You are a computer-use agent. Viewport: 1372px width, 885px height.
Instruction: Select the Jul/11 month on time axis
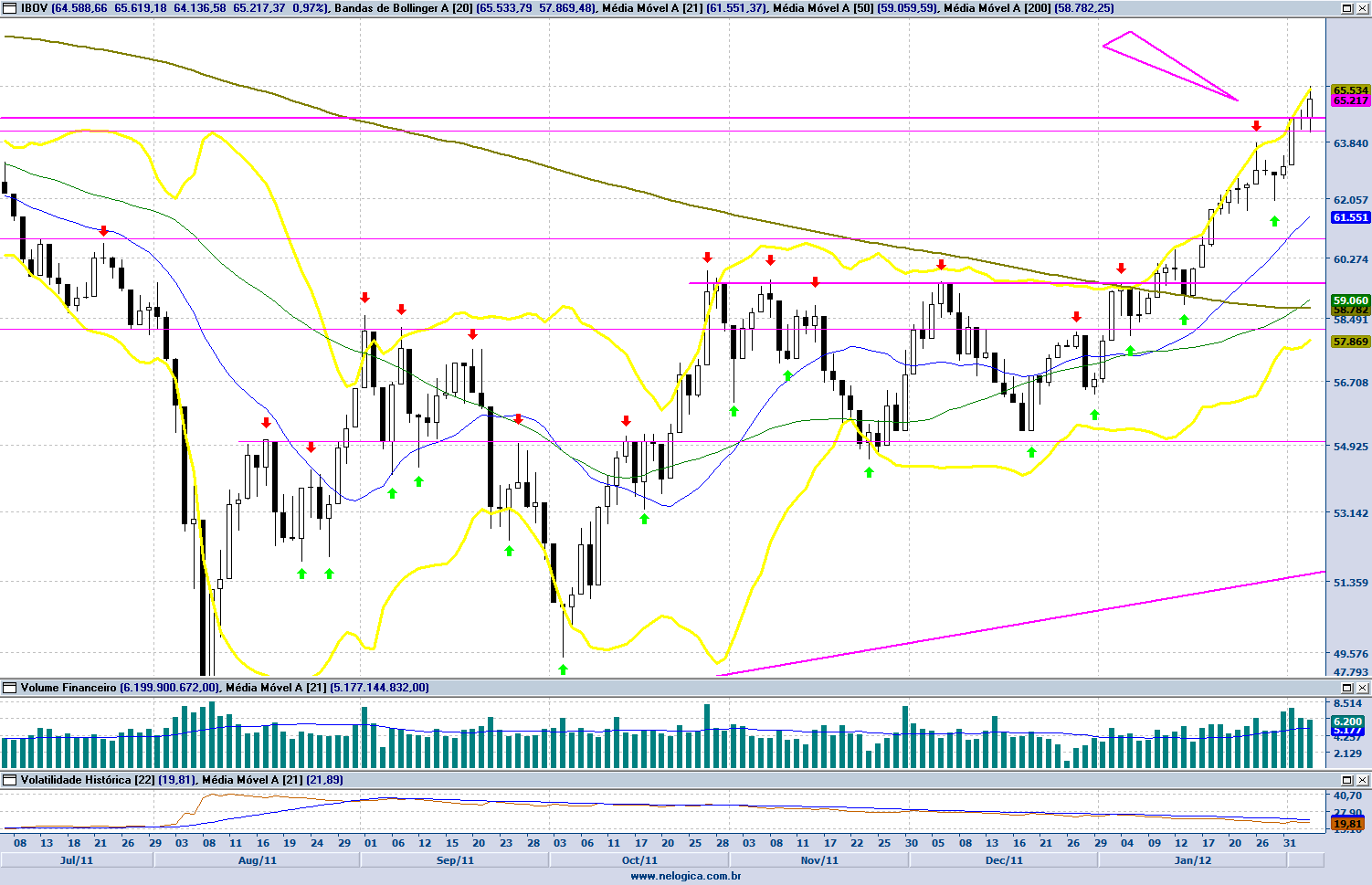click(77, 860)
